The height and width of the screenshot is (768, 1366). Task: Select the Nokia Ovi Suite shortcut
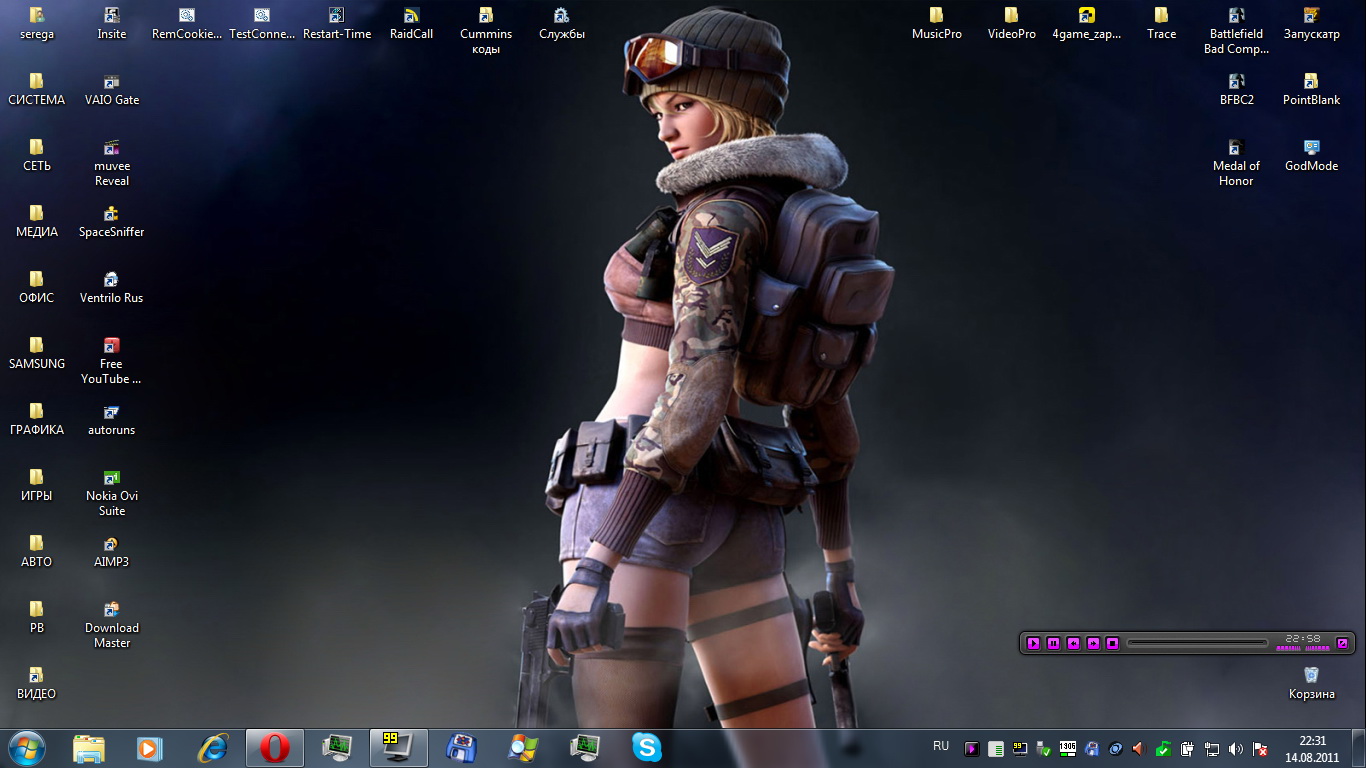click(112, 493)
